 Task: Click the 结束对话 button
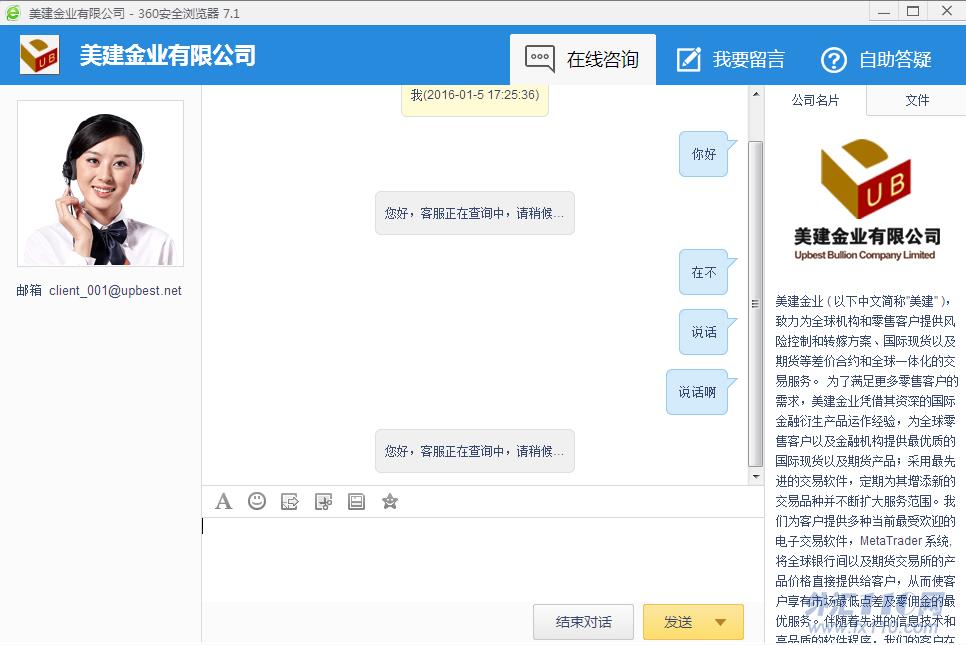pyautogui.click(x=583, y=622)
